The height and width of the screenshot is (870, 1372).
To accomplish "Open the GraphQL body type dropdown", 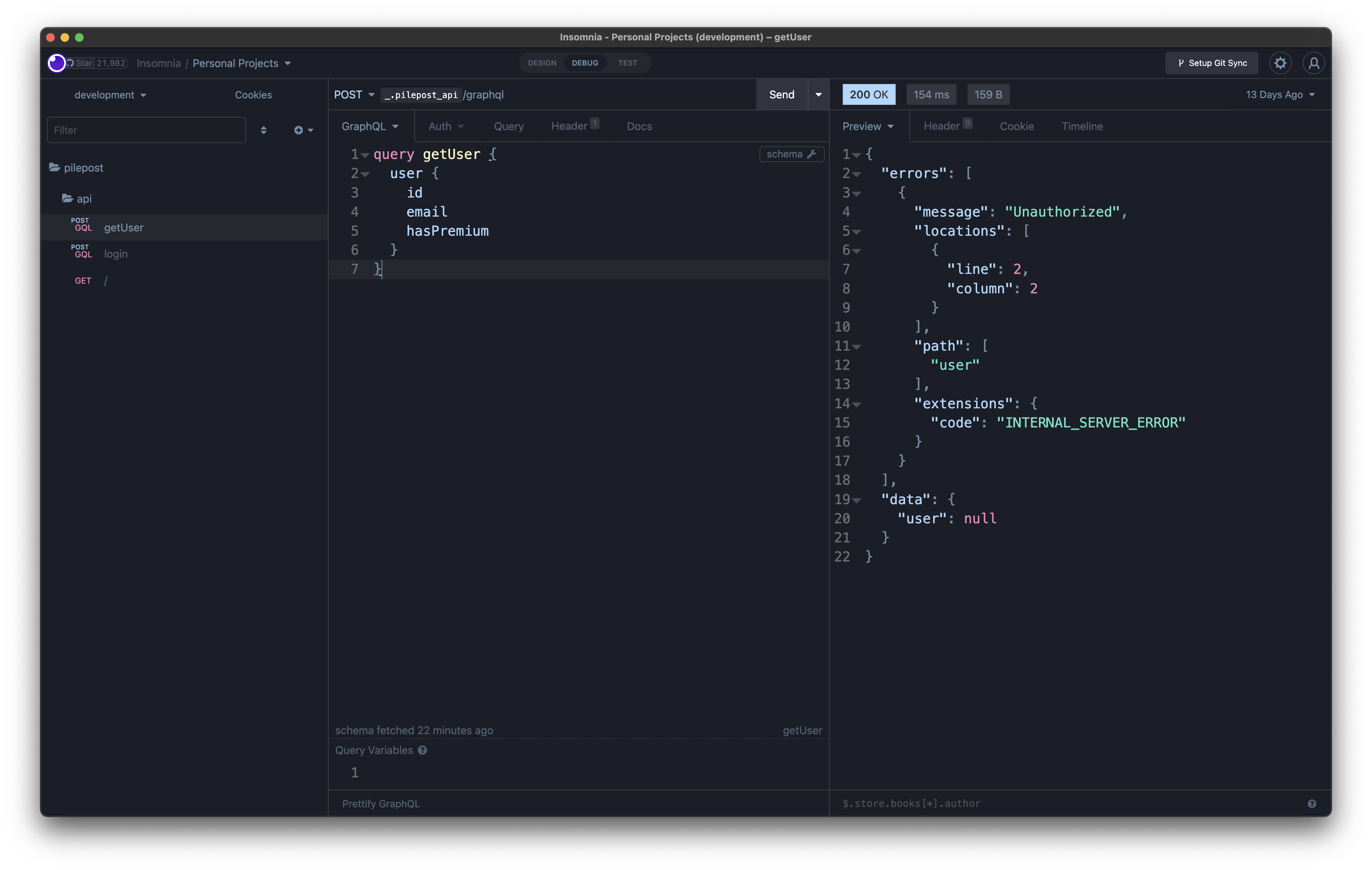I will [x=370, y=126].
